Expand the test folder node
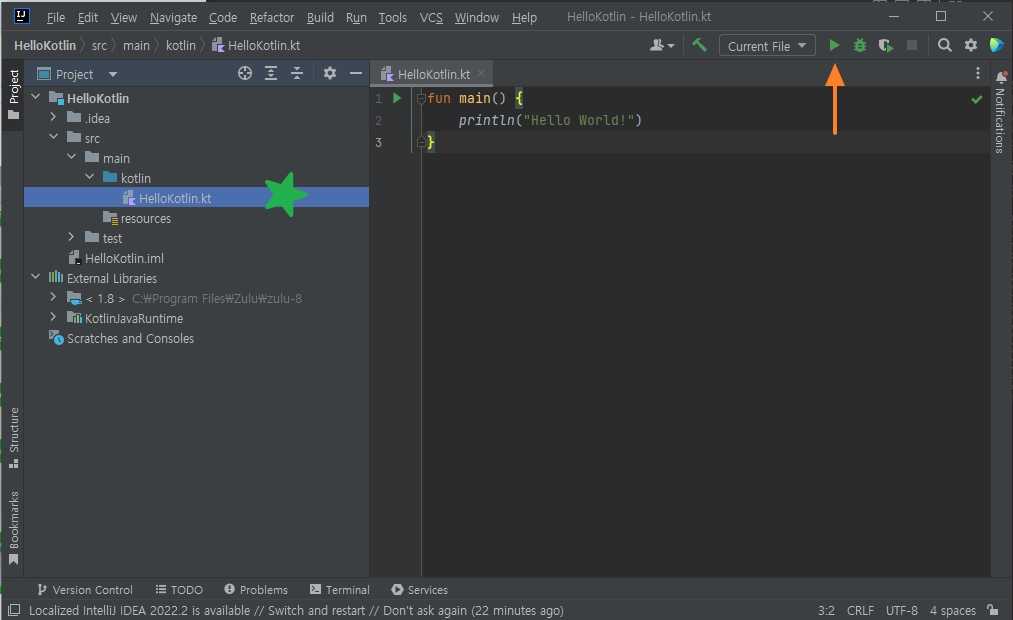 click(x=72, y=238)
